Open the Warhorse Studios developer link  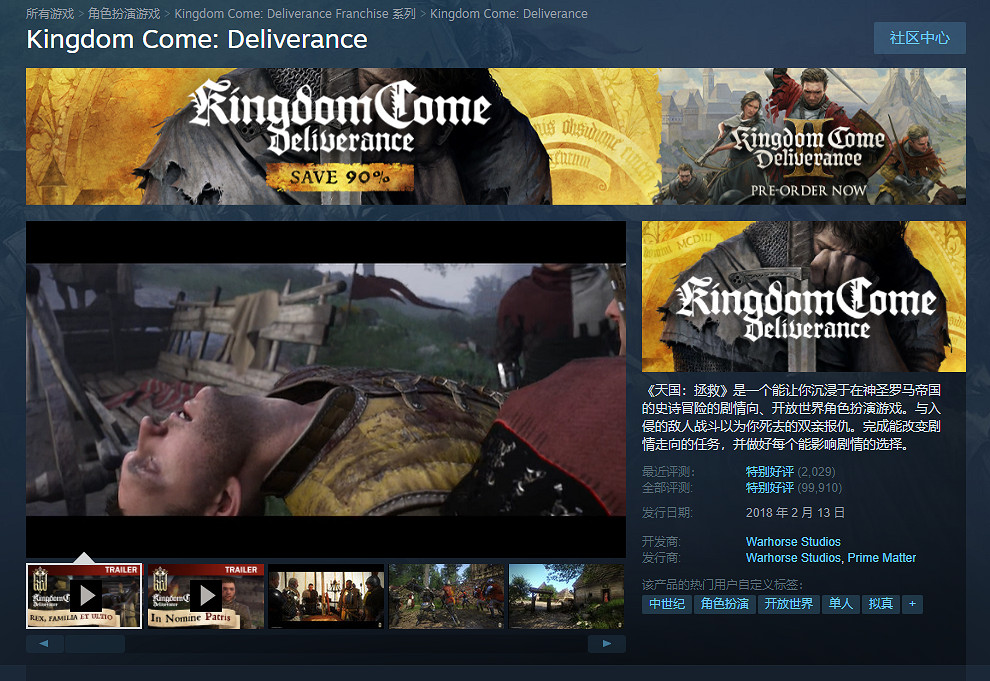coord(793,542)
